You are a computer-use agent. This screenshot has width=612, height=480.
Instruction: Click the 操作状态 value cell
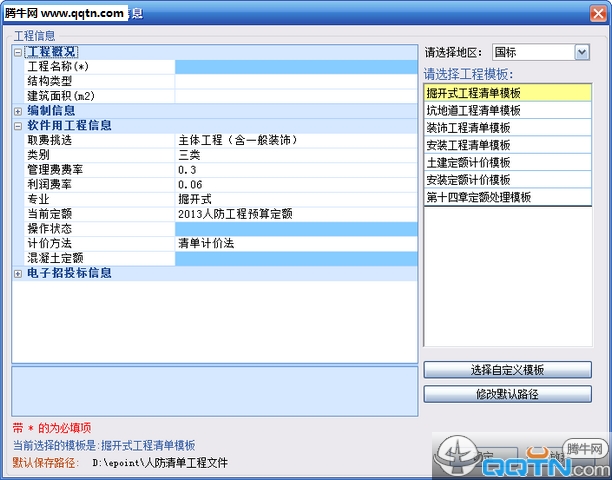click(x=296, y=229)
